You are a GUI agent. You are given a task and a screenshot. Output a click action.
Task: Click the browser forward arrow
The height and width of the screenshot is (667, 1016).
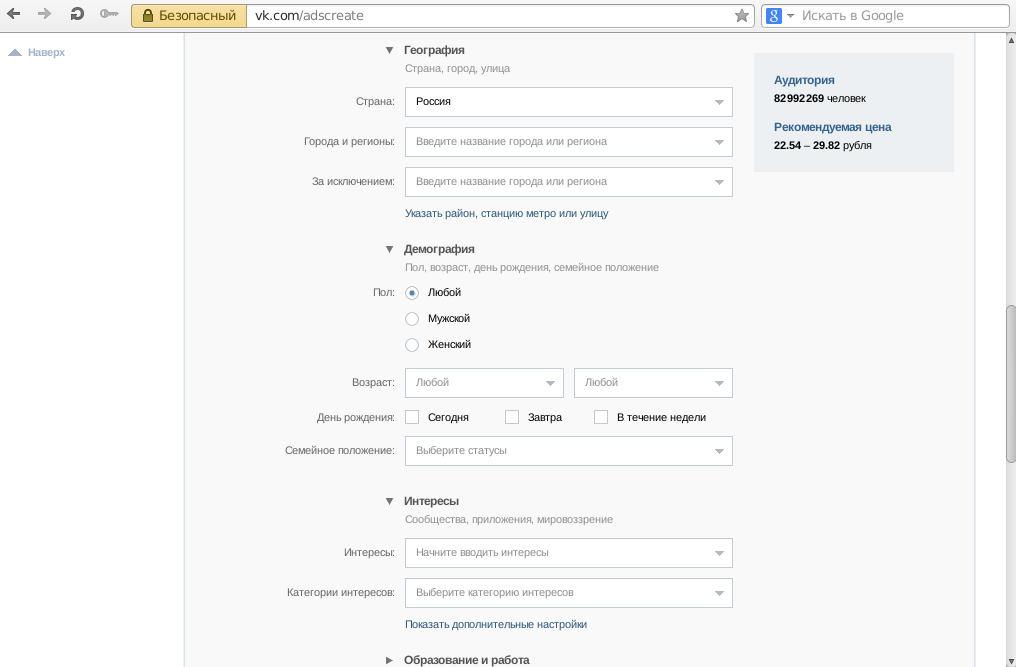[x=44, y=15]
